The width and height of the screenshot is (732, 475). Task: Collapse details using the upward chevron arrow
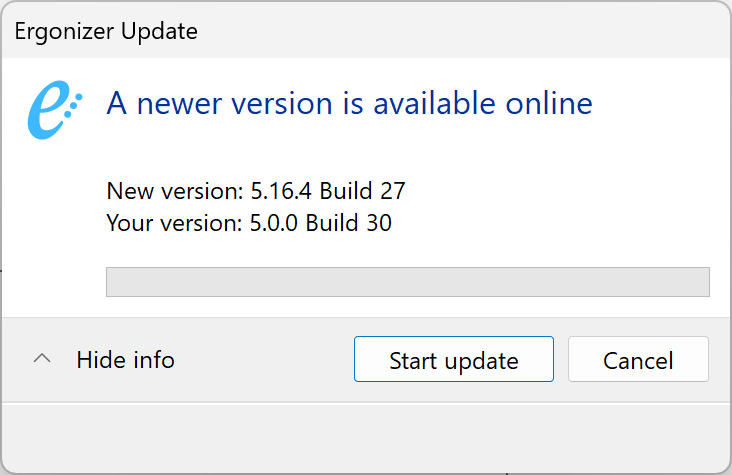(x=42, y=359)
